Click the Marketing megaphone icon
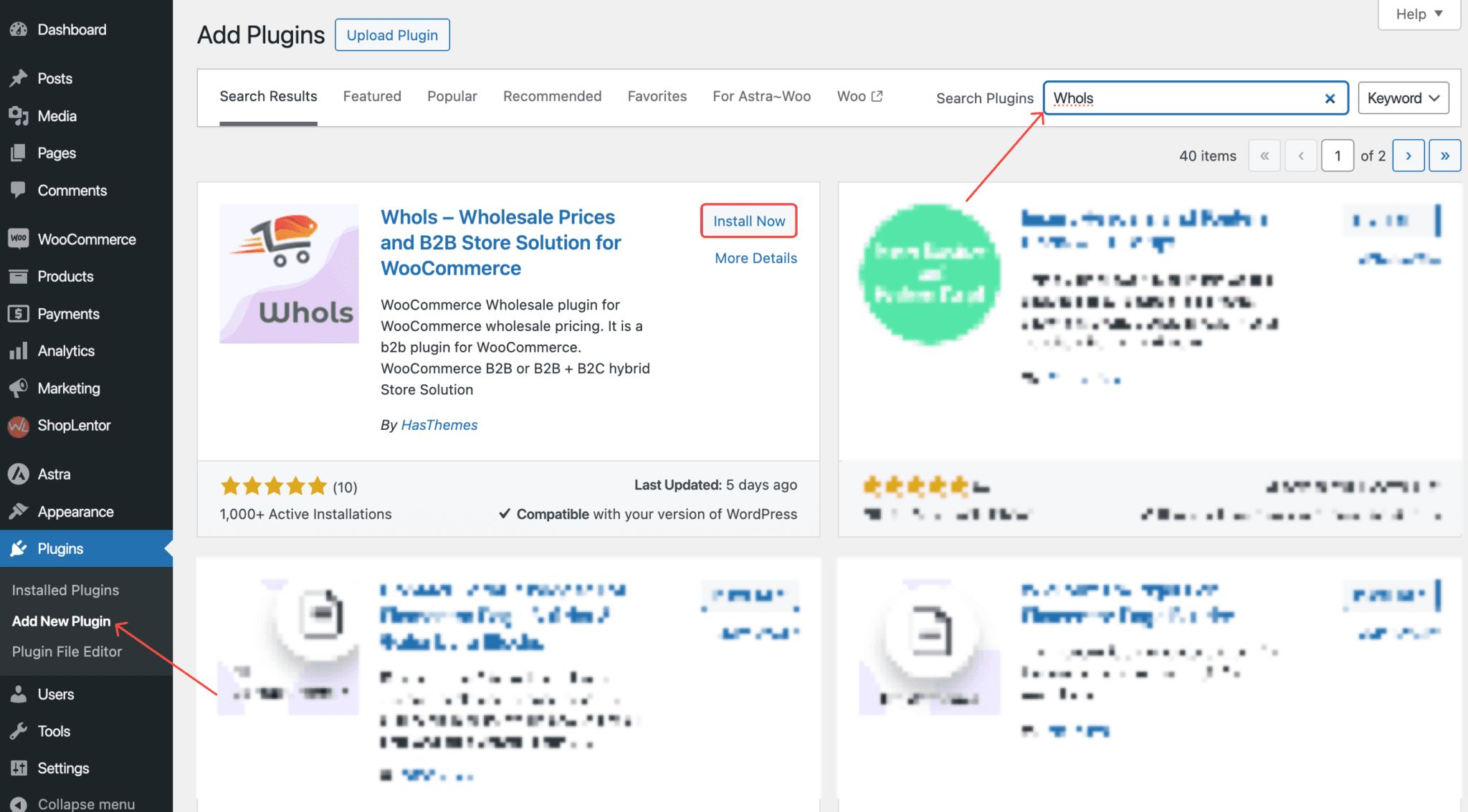This screenshot has width=1468, height=812. tap(18, 388)
